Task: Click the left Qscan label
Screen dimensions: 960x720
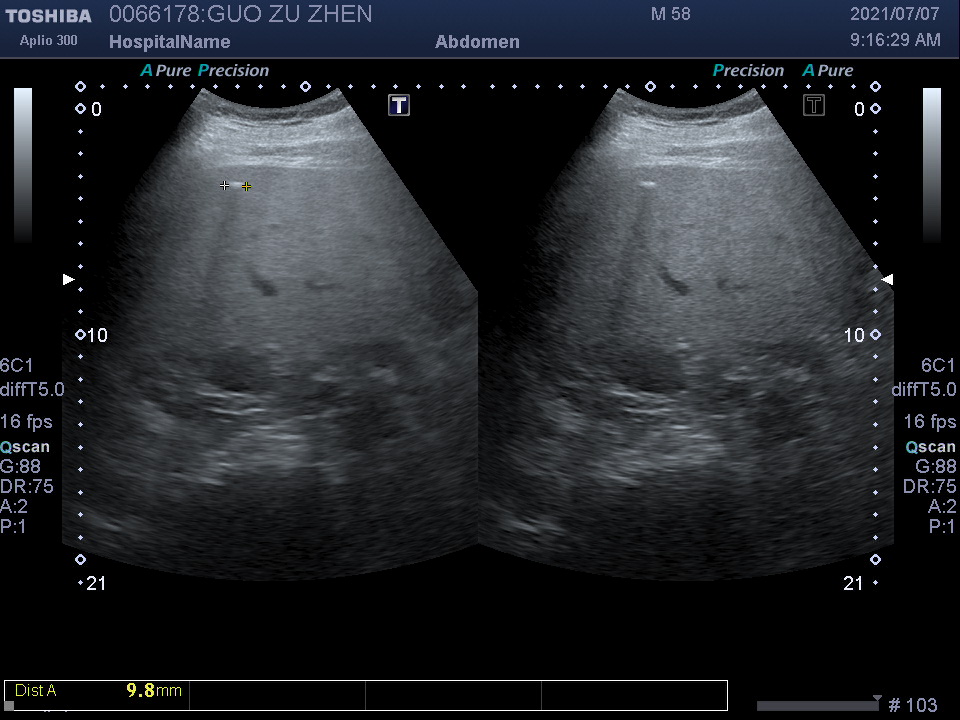Action: coord(25,447)
